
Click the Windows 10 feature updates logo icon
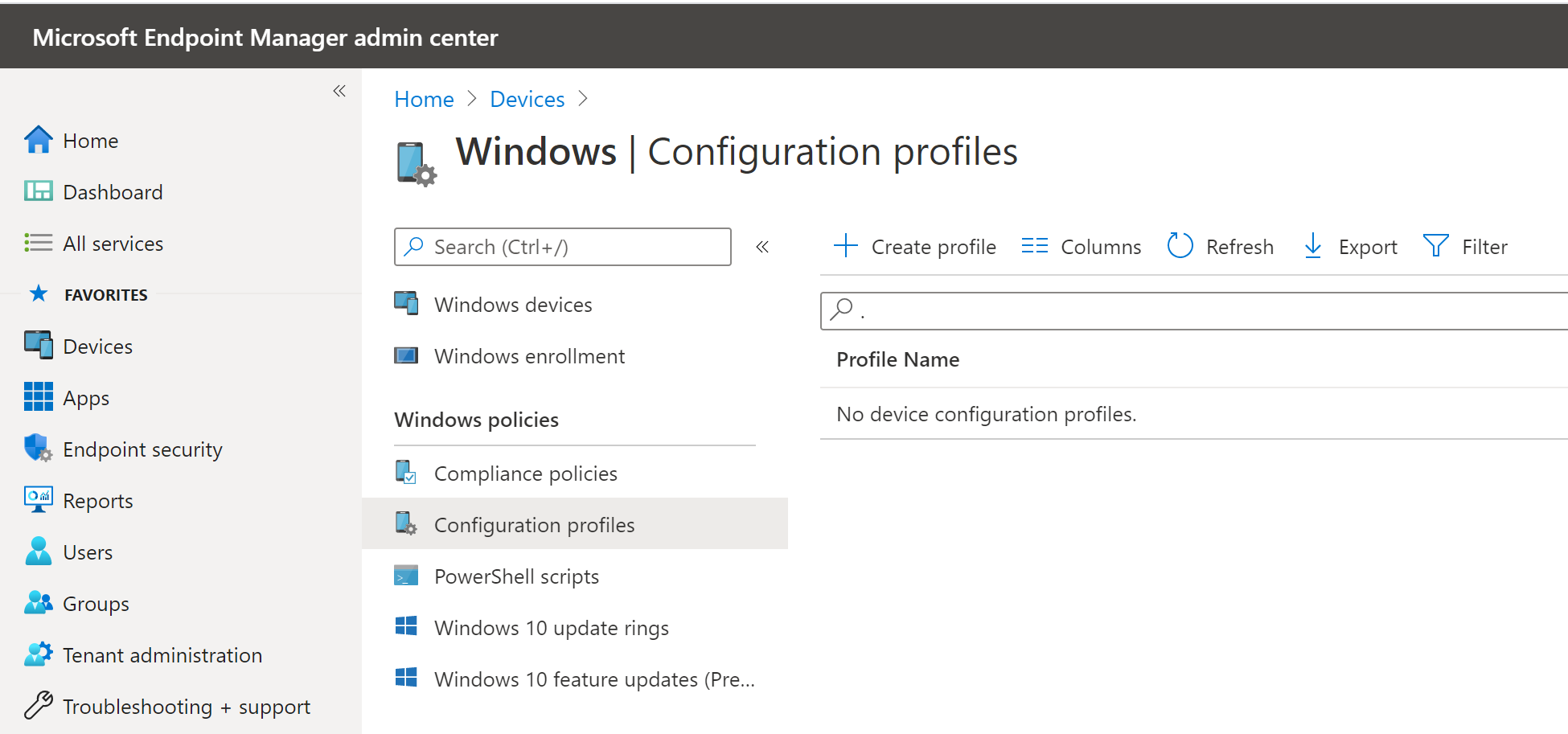pyautogui.click(x=406, y=679)
